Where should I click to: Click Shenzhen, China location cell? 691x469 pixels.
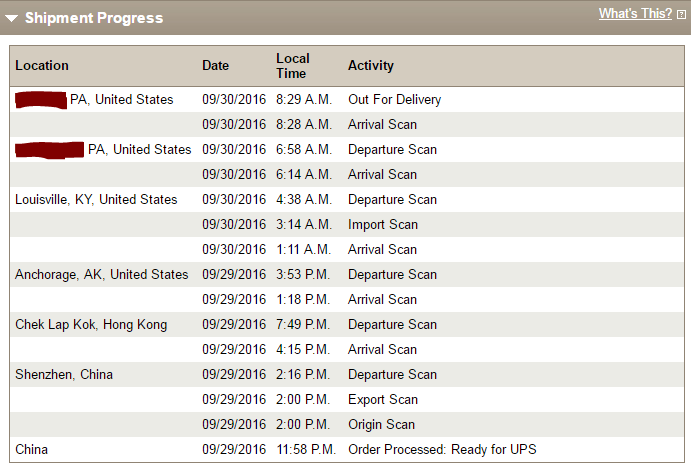[x=64, y=374]
